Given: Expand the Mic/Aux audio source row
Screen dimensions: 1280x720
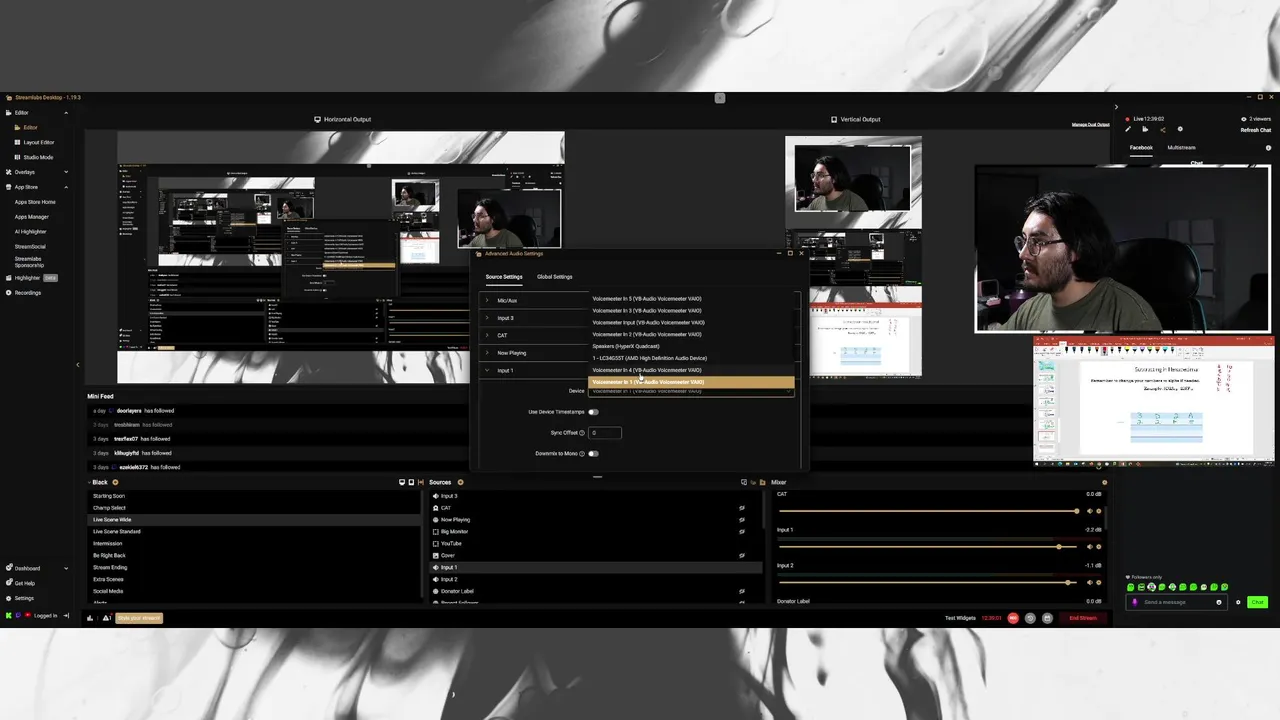Looking at the screenshot, I should click(x=487, y=300).
